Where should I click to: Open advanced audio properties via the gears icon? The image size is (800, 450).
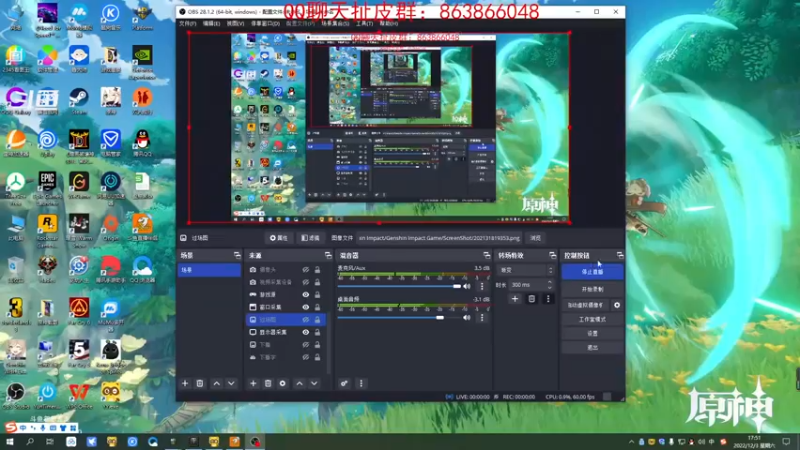[x=344, y=383]
